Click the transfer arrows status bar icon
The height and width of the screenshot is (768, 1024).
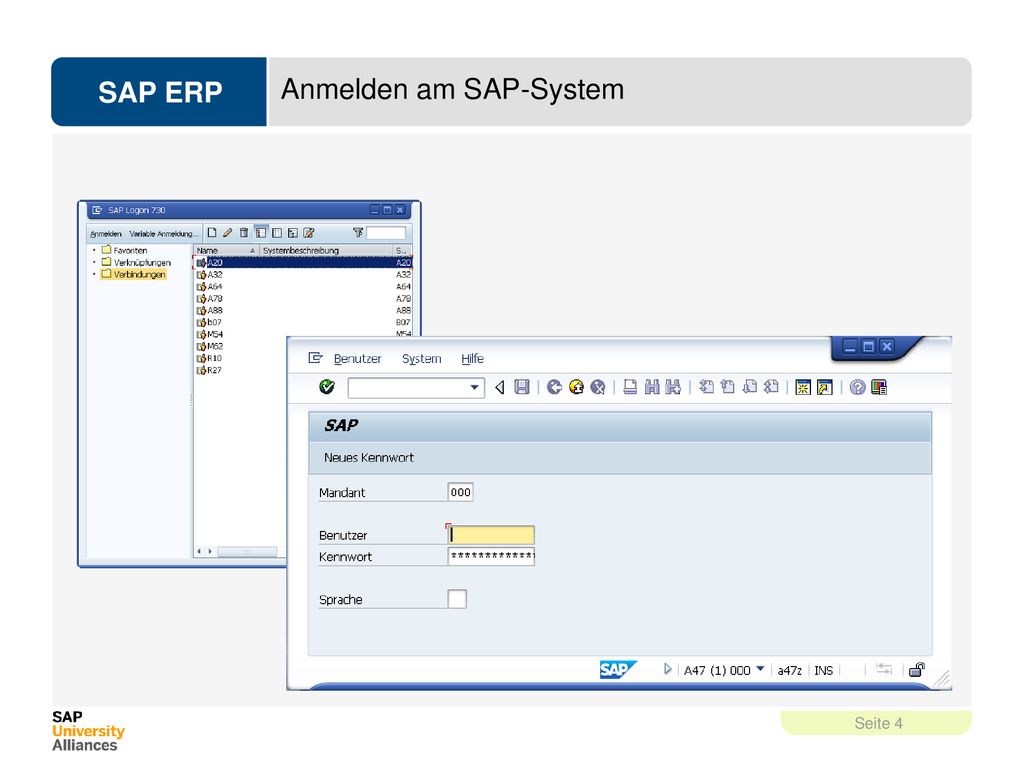click(x=884, y=669)
